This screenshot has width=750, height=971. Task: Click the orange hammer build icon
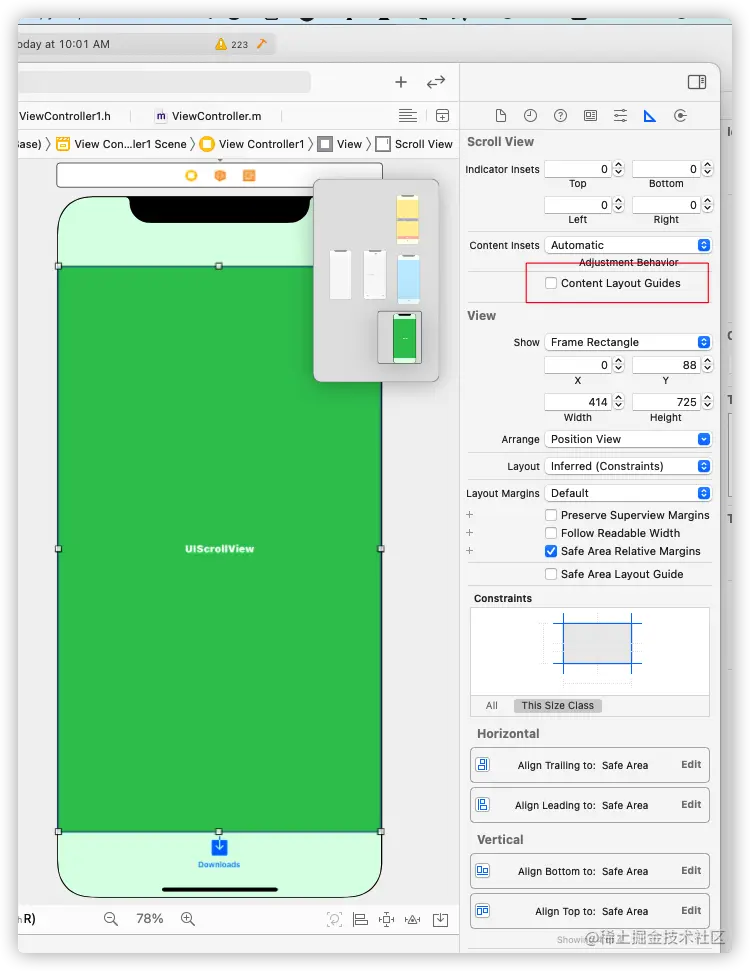pyautogui.click(x=262, y=43)
